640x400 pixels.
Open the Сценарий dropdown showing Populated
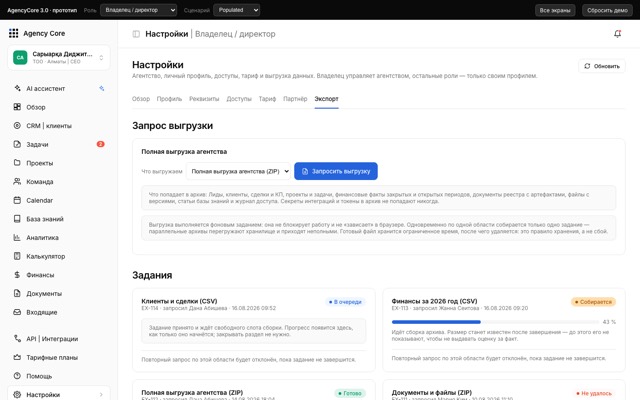pos(236,10)
